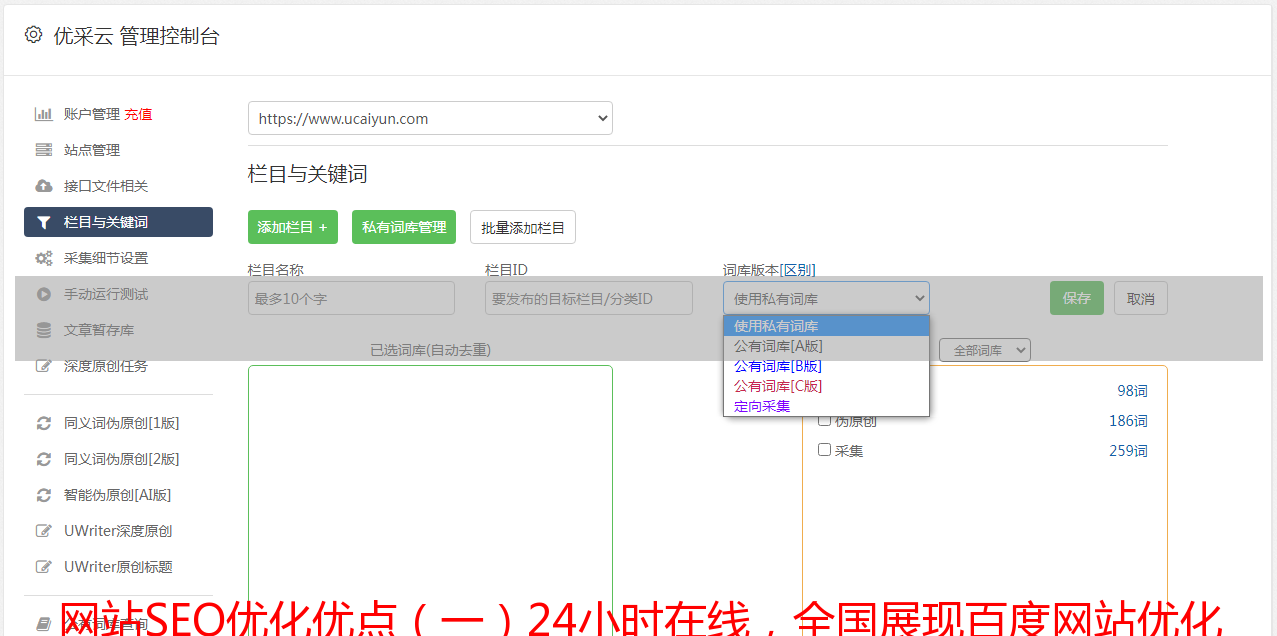1277x636 pixels.
Task: Click the refresh icon beside 同义词伪原创[2版]
Action: point(44,459)
